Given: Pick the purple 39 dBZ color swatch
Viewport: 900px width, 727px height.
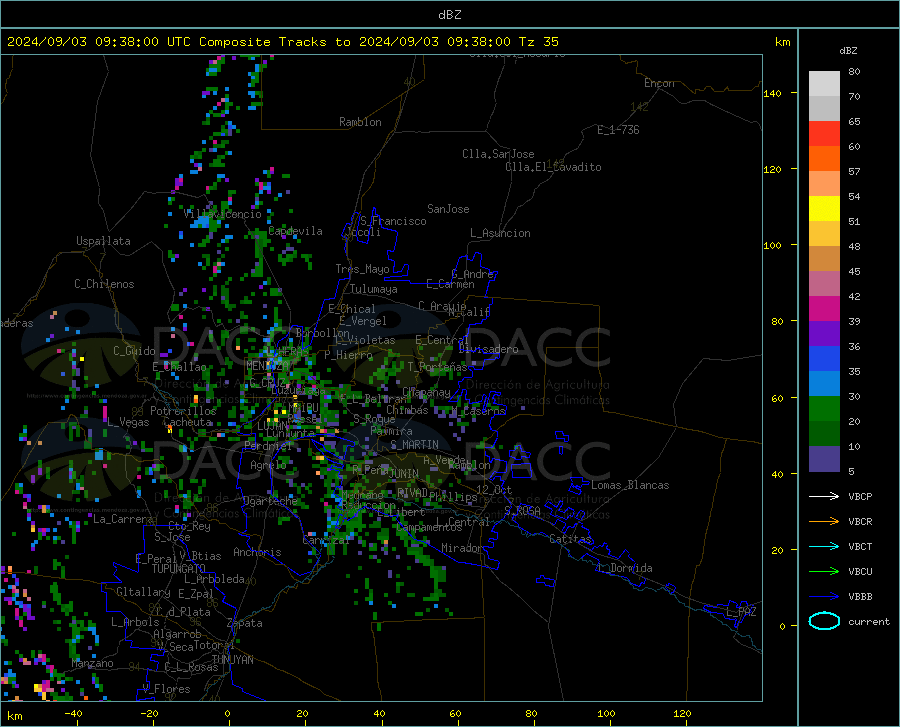Looking at the screenshot, I should (x=824, y=334).
